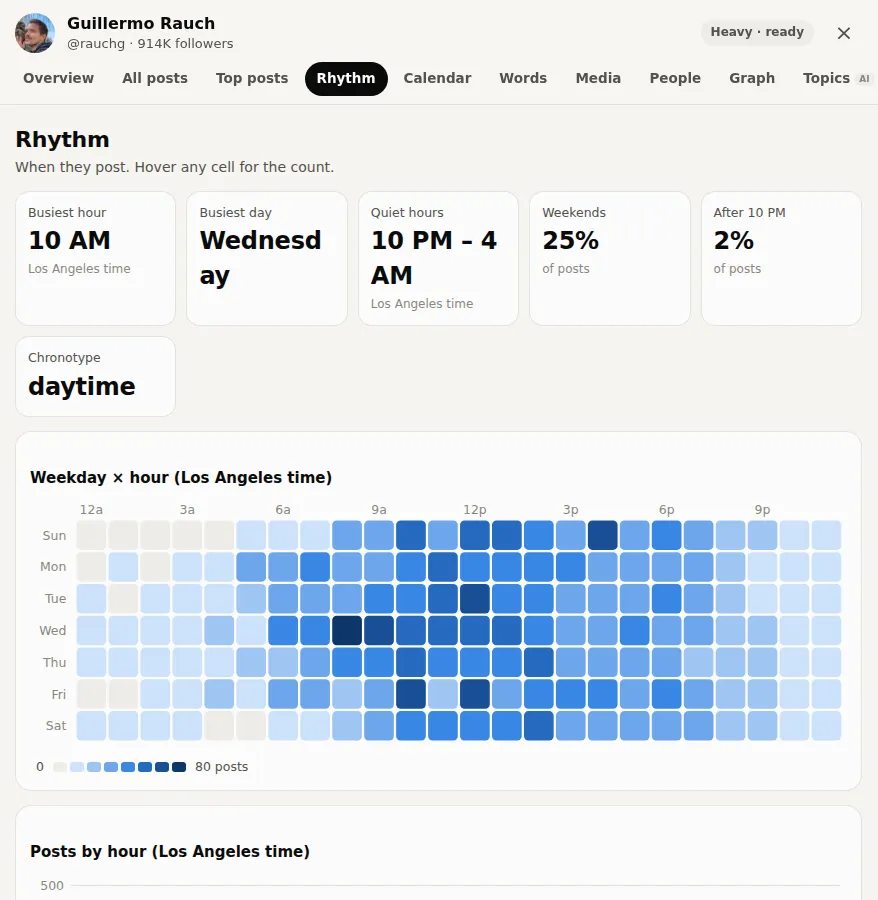
Task: Click the @rauchg · 914K followers text
Action: [150, 44]
